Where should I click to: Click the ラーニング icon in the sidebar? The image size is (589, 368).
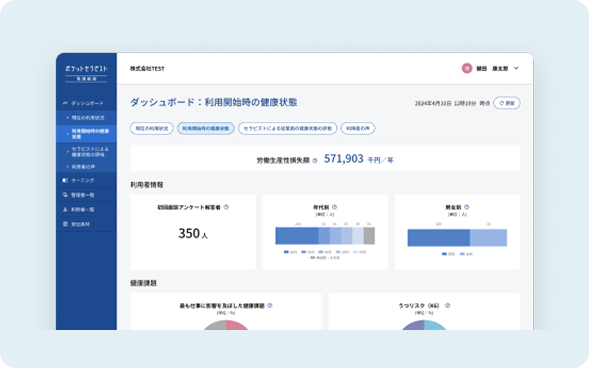pyautogui.click(x=65, y=180)
